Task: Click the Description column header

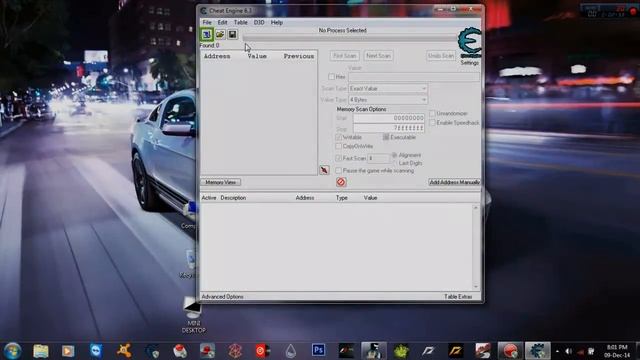Action: point(233,198)
